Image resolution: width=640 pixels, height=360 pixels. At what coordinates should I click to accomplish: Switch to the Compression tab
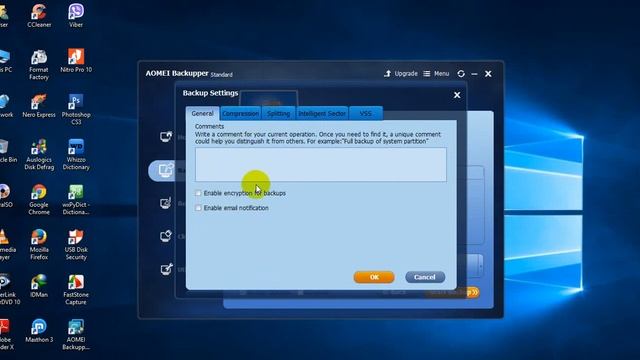[x=241, y=113]
